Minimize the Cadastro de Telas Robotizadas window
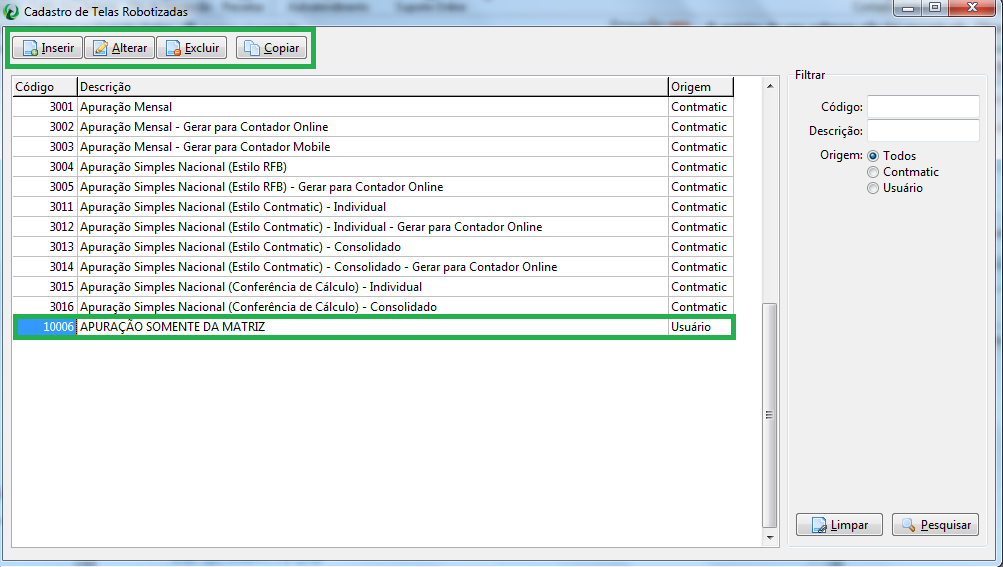Screen dimensions: 1003x567 tap(907, 8)
